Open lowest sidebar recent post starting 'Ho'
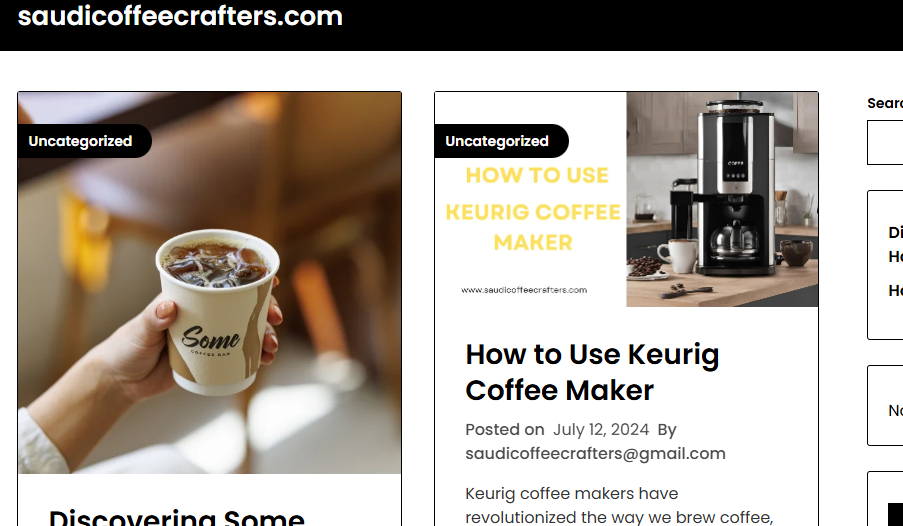Image resolution: width=903 pixels, height=526 pixels. [x=896, y=290]
